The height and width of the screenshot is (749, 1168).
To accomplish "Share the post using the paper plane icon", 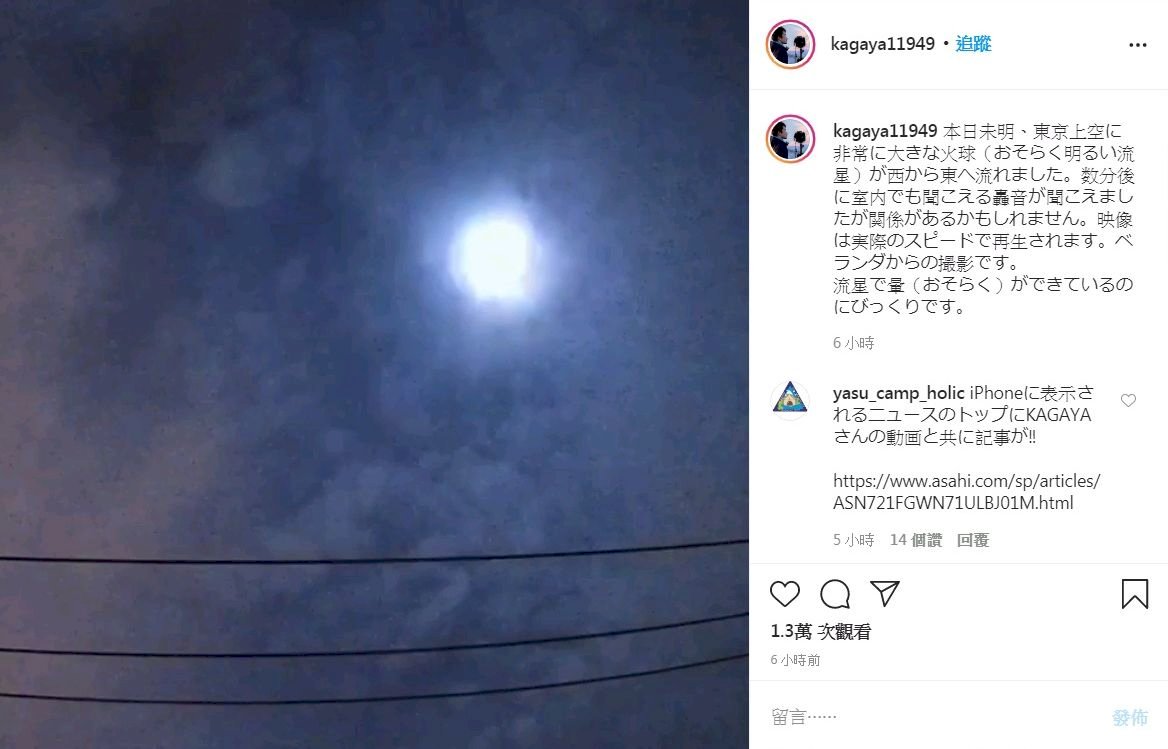I will click(x=885, y=593).
